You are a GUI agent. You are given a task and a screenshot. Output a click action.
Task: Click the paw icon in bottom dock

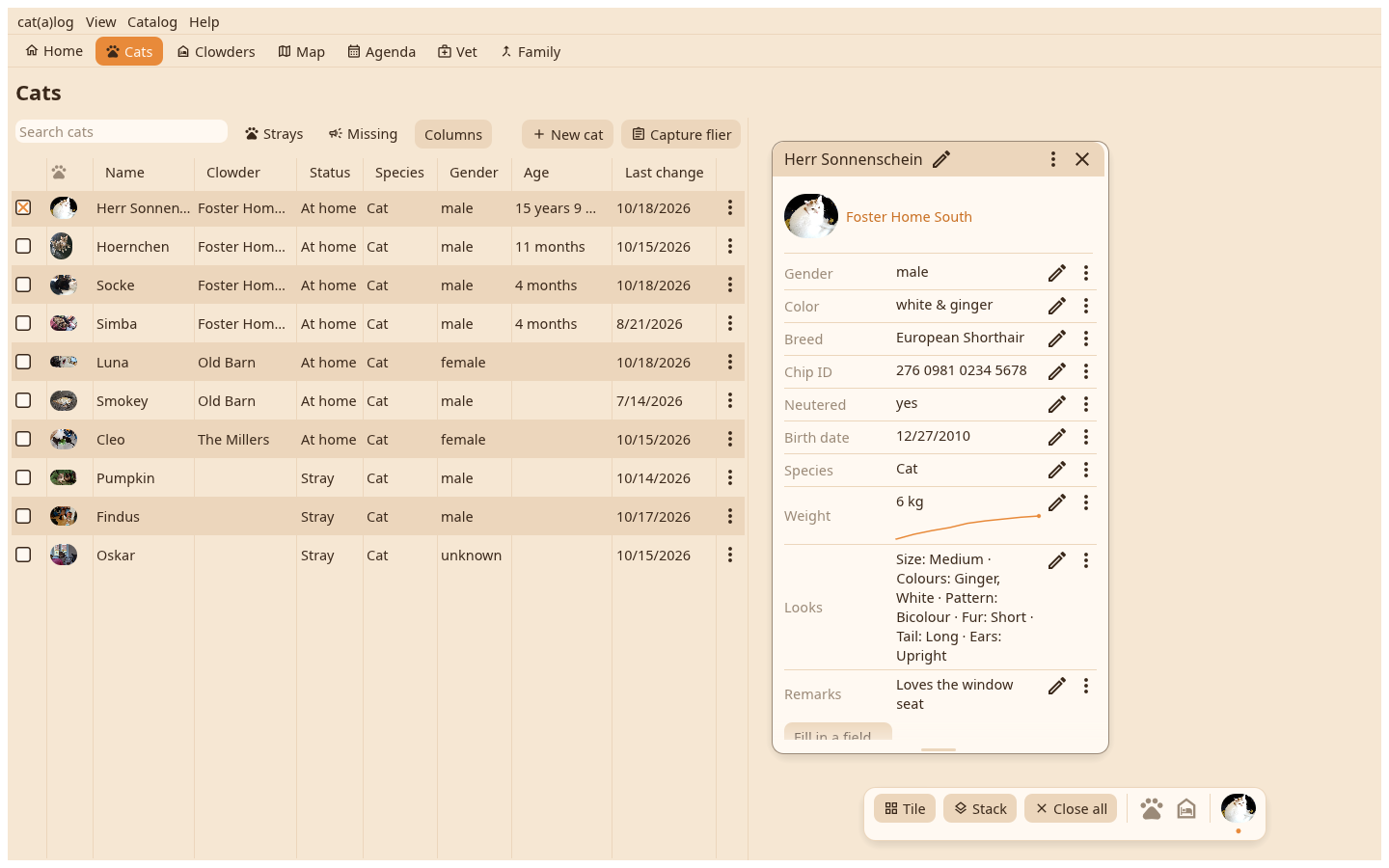click(x=1152, y=808)
